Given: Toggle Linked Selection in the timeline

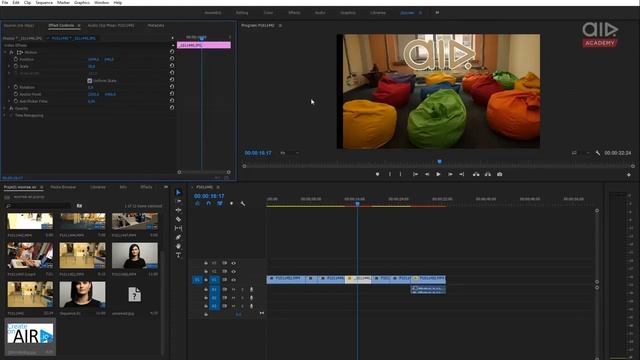Looking at the screenshot, I should tap(220, 203).
